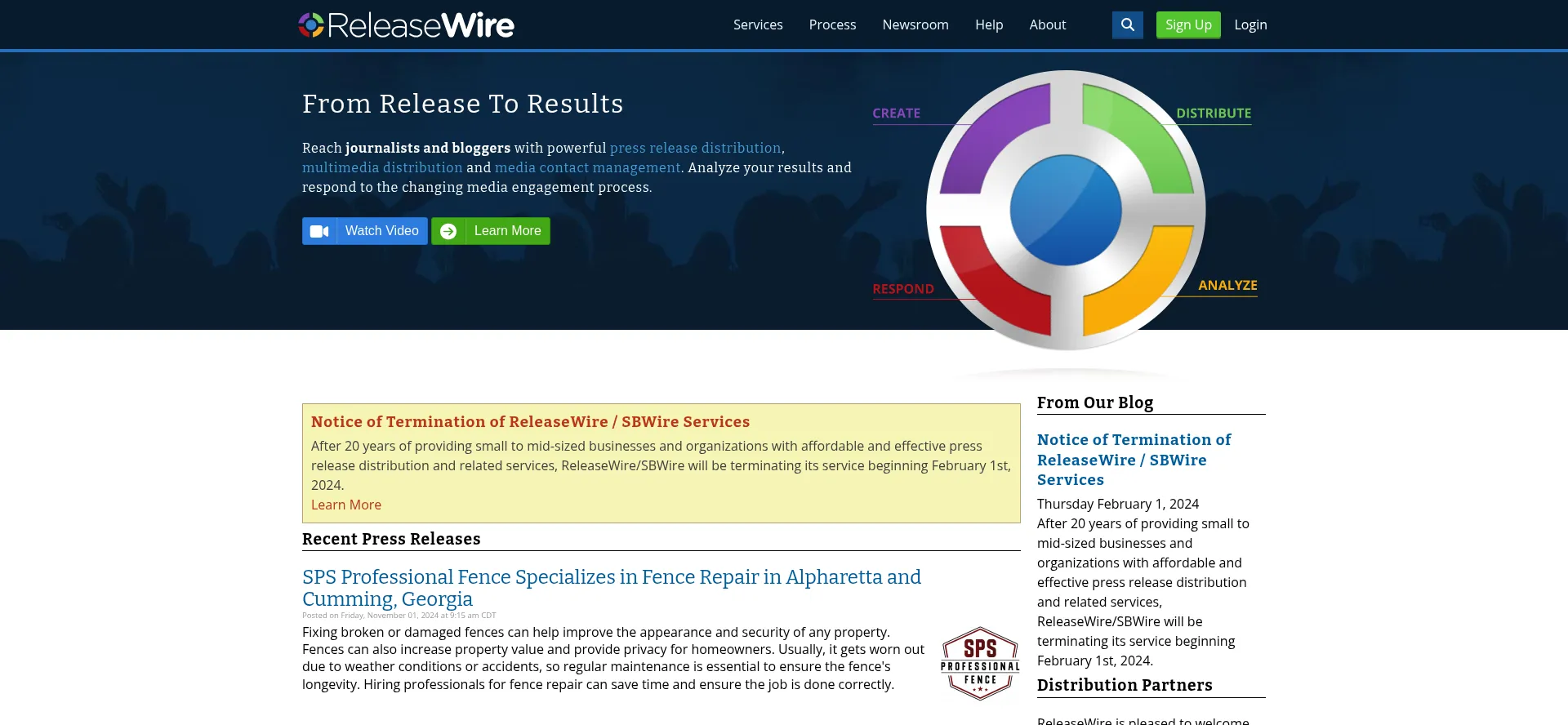The image size is (1568, 725).
Task: Click the Login link
Action: [1250, 24]
